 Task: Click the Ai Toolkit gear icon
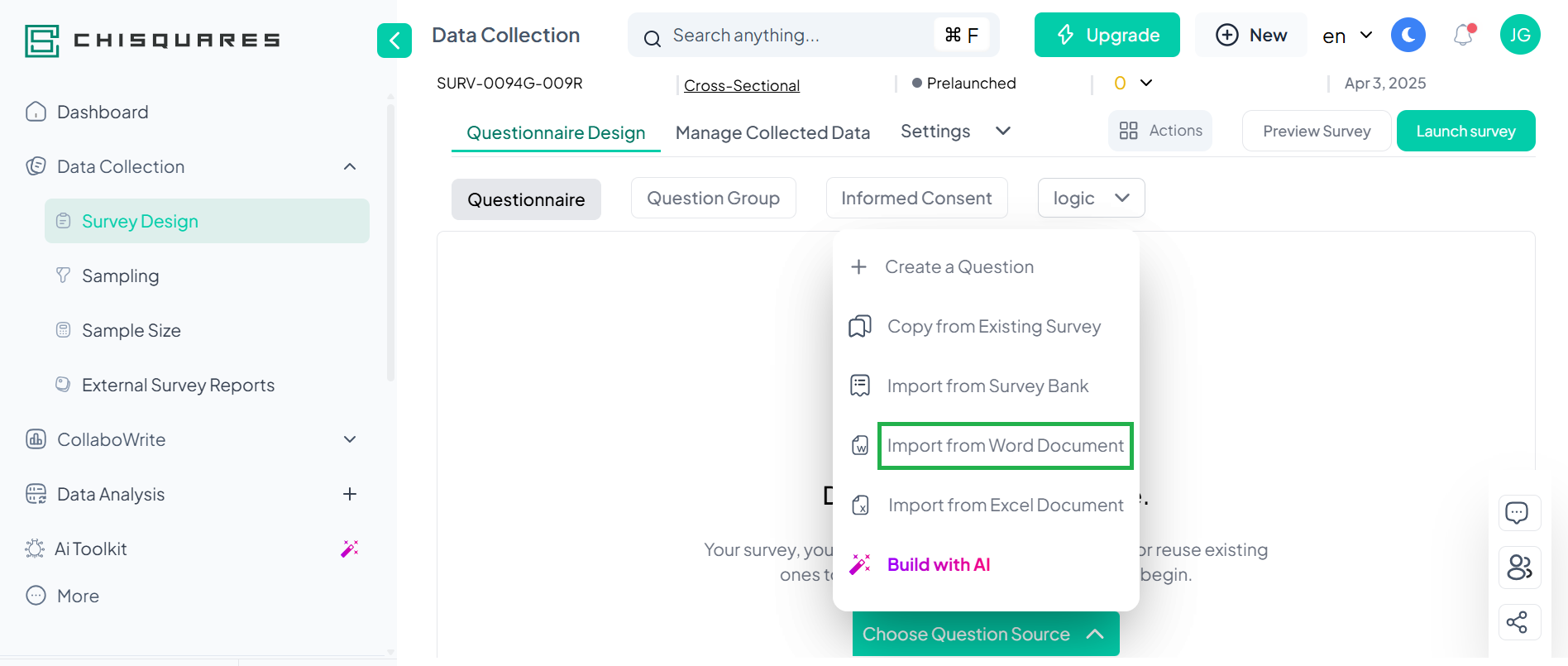pos(35,549)
